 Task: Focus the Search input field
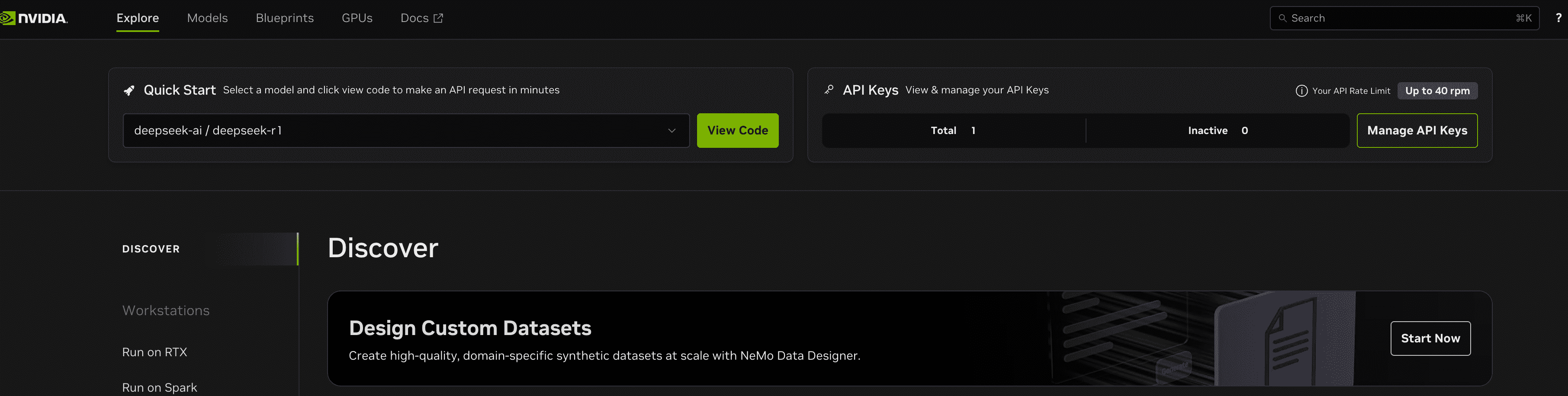(1400, 18)
